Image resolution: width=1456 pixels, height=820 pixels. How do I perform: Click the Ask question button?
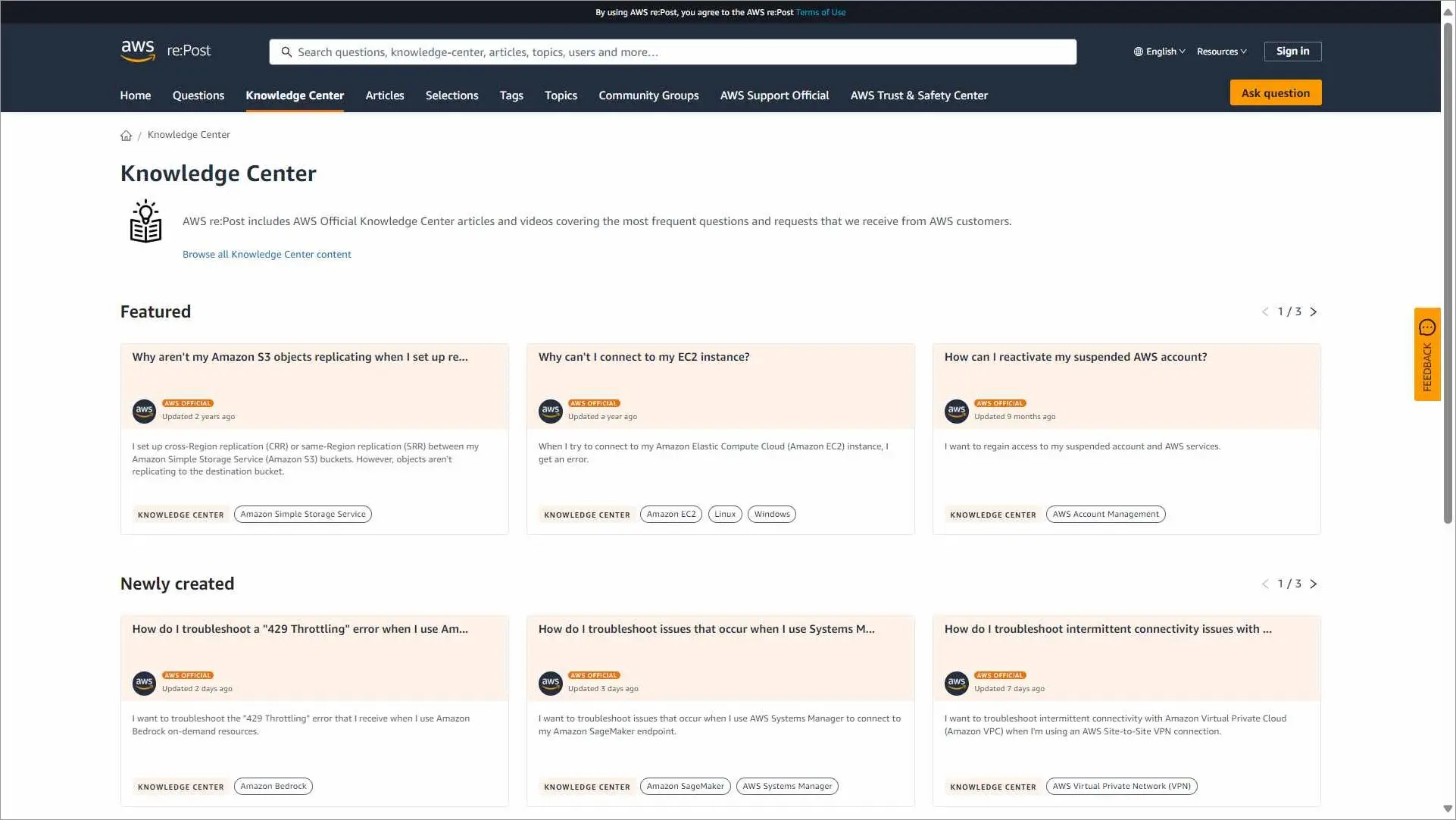coord(1275,93)
